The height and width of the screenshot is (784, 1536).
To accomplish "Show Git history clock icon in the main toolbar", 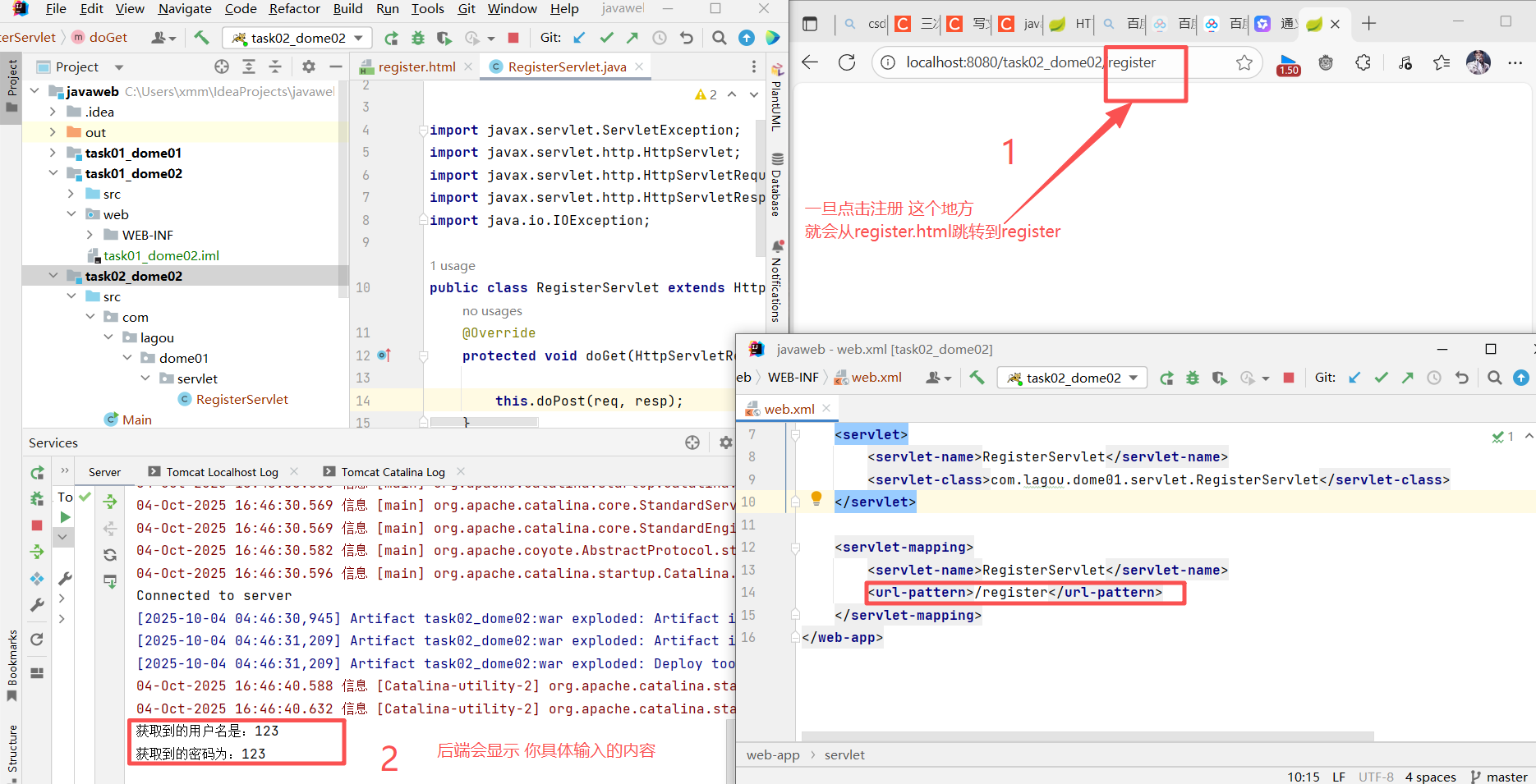I will [660, 38].
